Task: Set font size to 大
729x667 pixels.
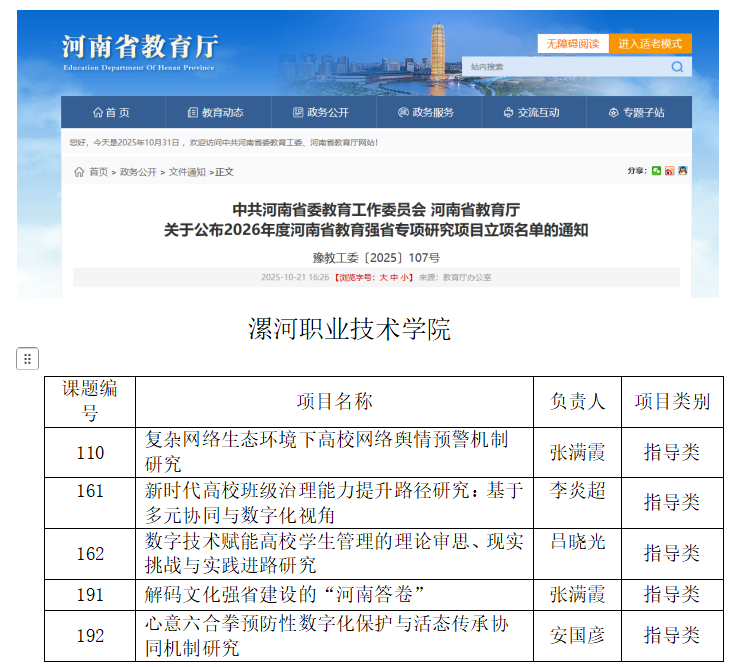Action: point(382,277)
